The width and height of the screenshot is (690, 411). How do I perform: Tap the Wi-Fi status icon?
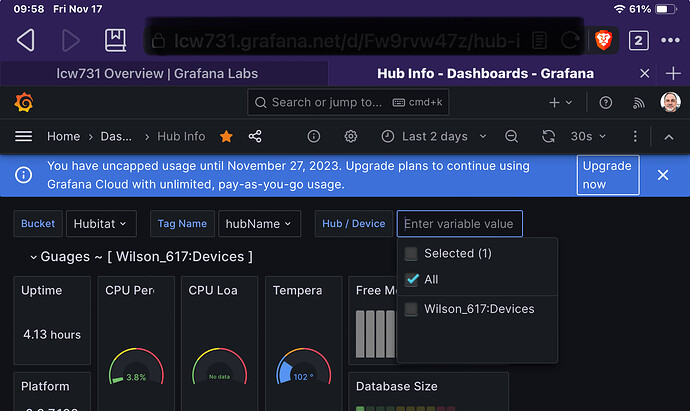tap(619, 9)
